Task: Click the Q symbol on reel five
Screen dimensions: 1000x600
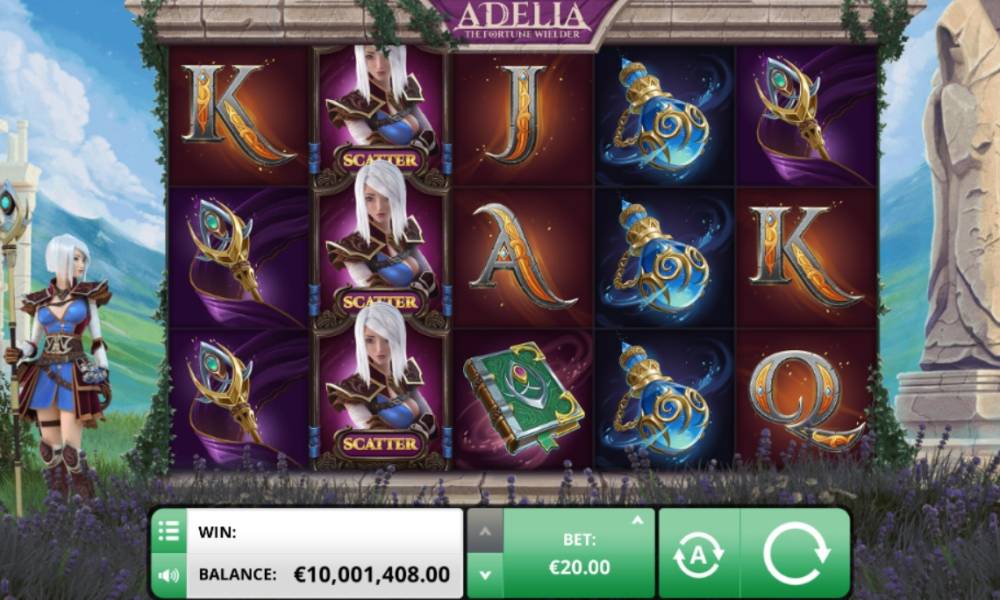Action: 806,400
